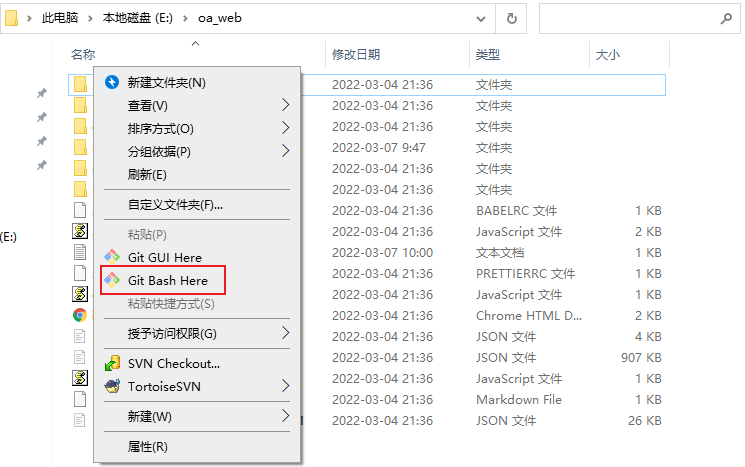Viewport: 745px width, 467px height.
Task: Click the Git Bash Here diamond icon
Action: [x=112, y=280]
